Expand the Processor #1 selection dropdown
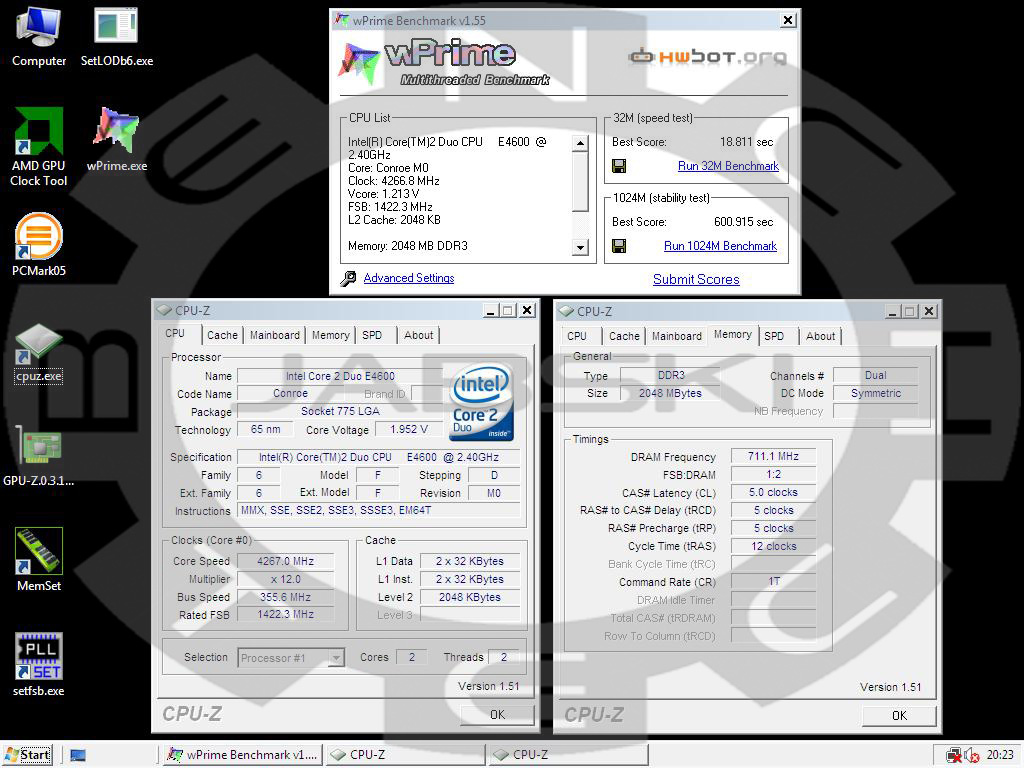 336,658
